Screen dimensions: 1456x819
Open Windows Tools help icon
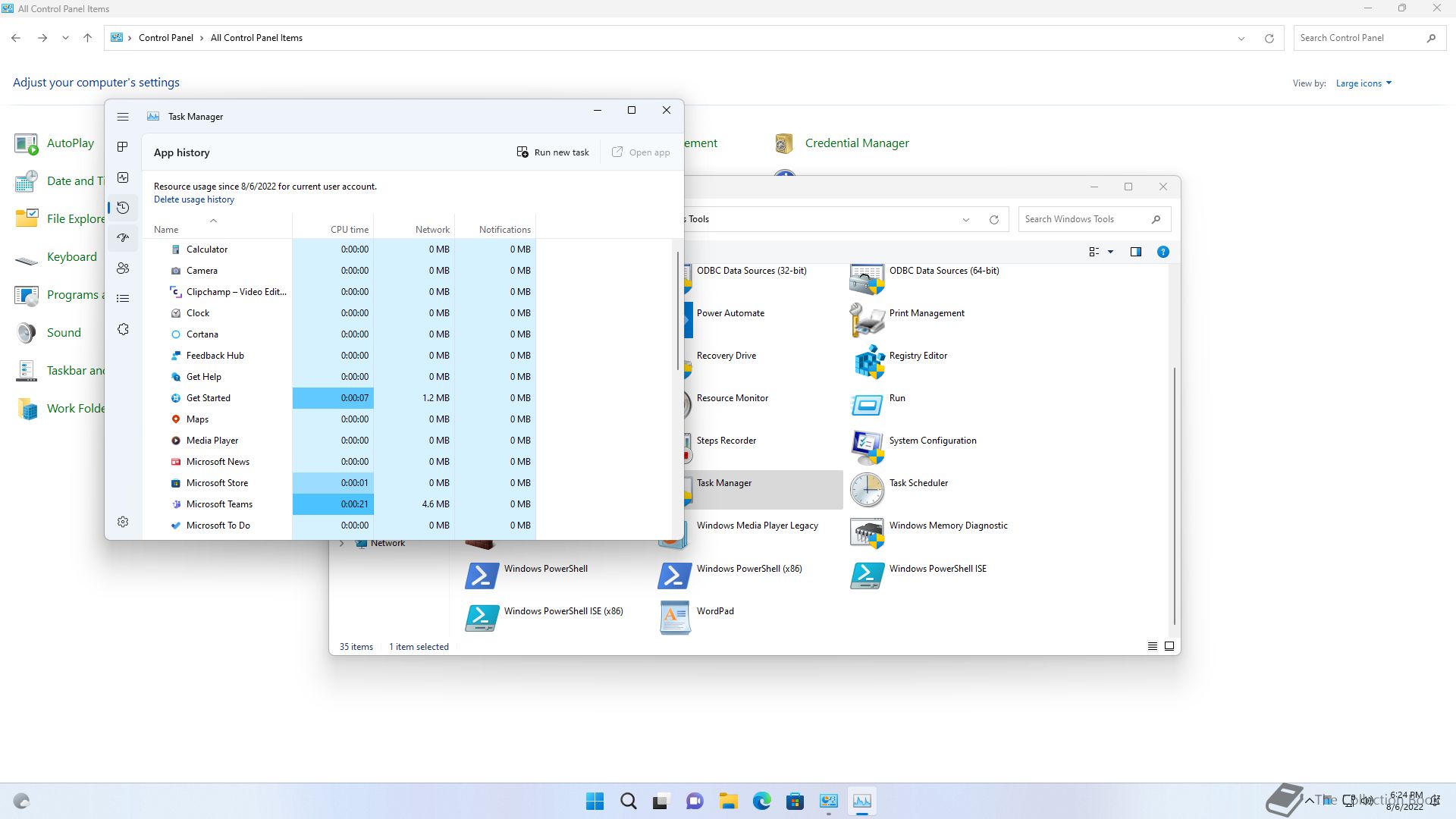1163,252
